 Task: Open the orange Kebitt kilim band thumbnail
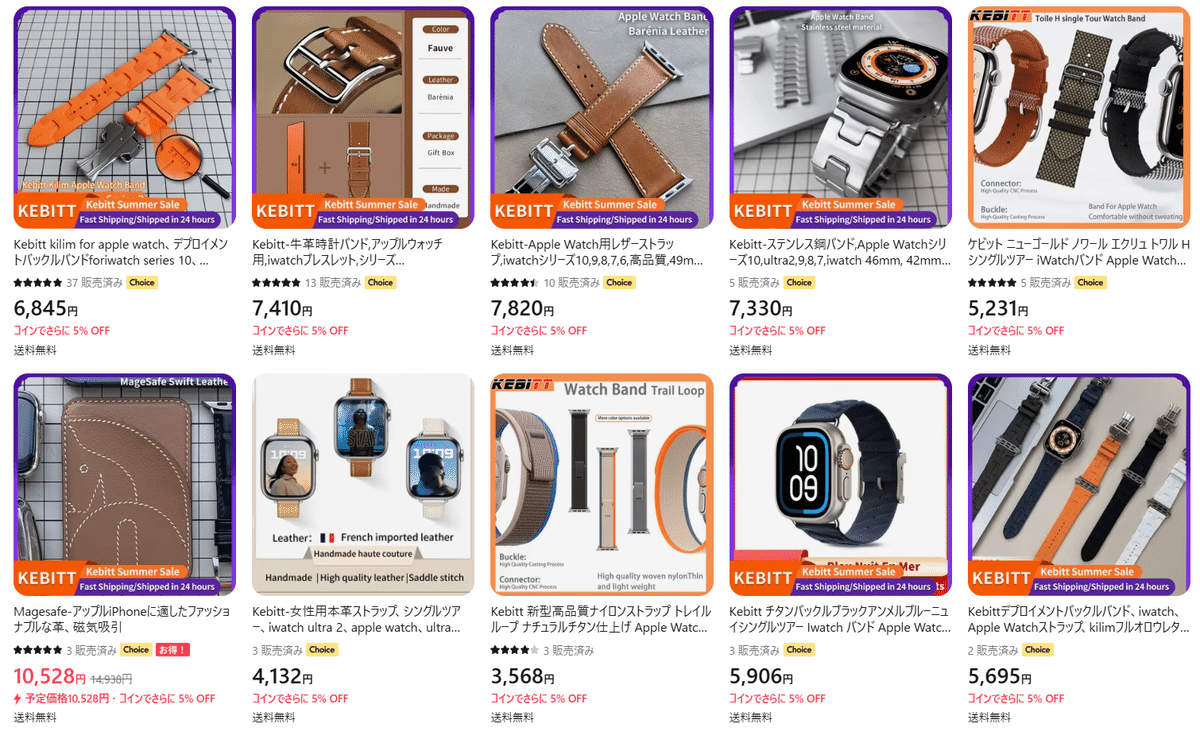coord(125,118)
